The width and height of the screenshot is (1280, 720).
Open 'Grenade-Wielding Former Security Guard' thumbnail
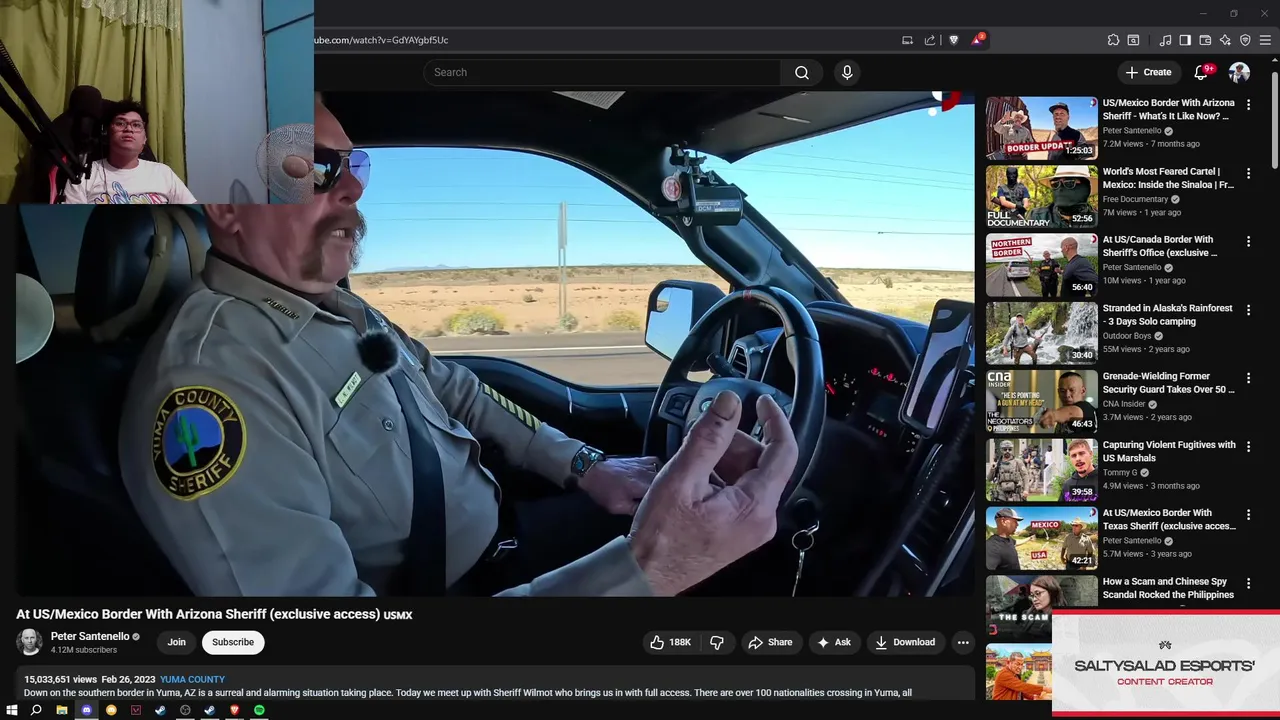(x=1041, y=401)
